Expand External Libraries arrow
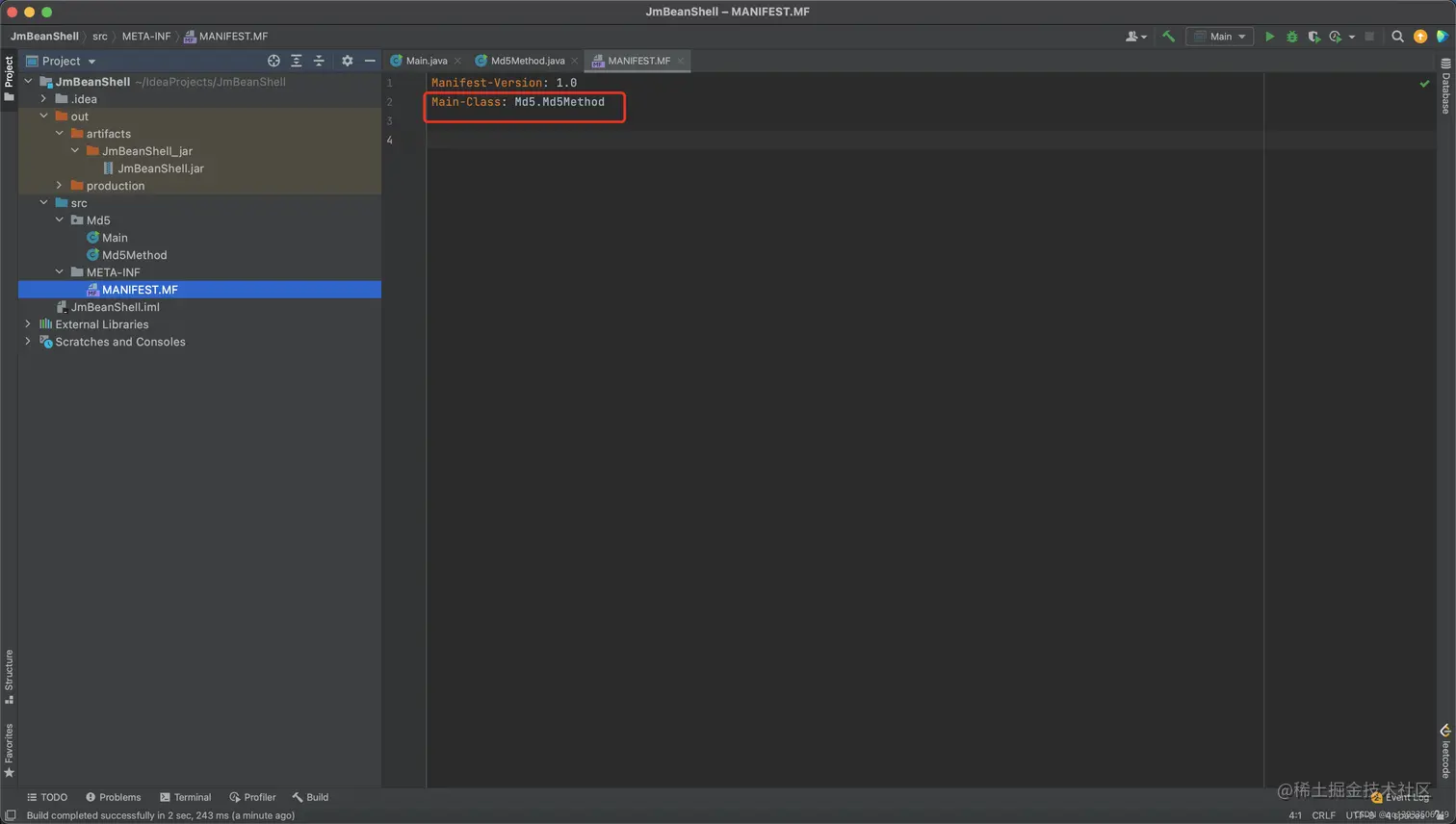 click(28, 324)
